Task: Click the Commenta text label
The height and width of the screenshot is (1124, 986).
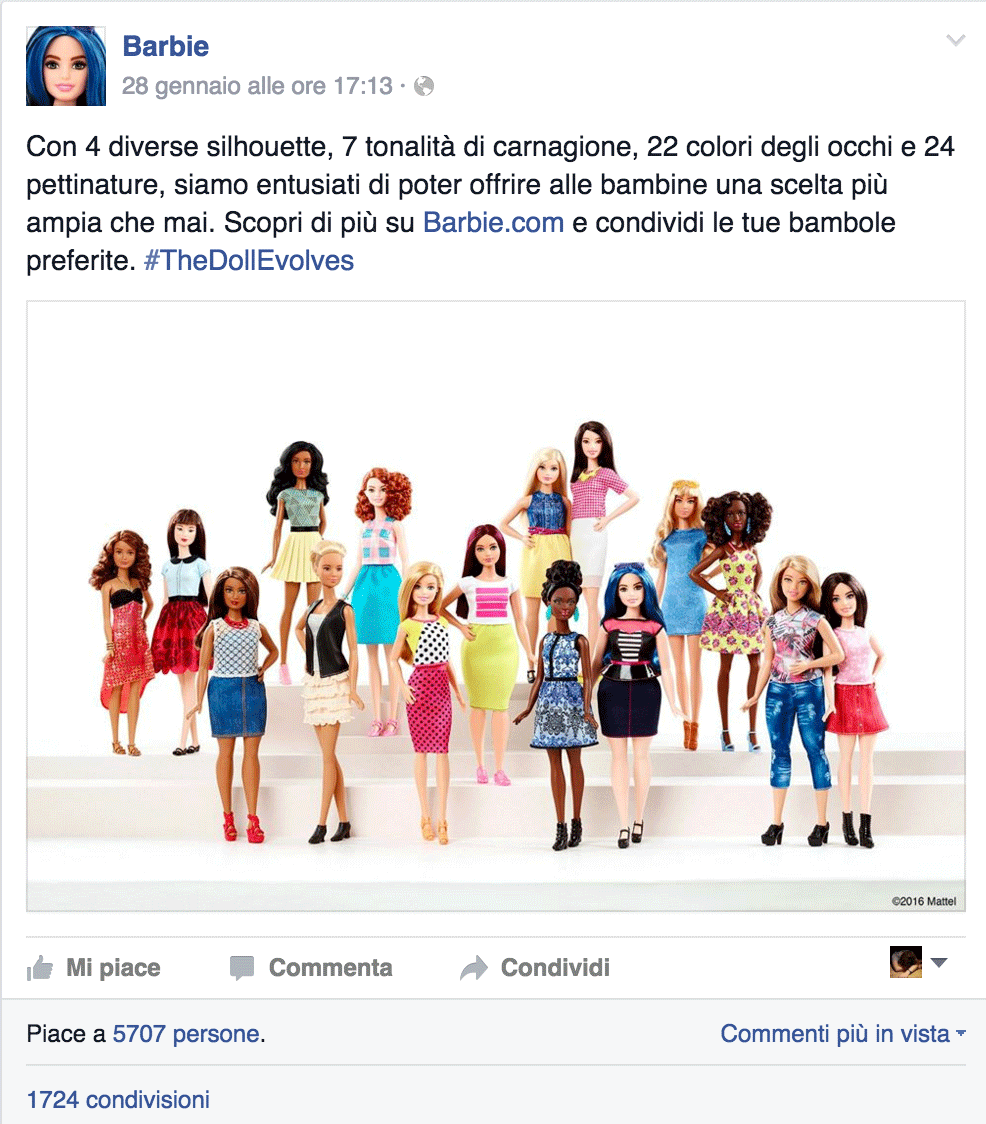Action: pyautogui.click(x=331, y=968)
